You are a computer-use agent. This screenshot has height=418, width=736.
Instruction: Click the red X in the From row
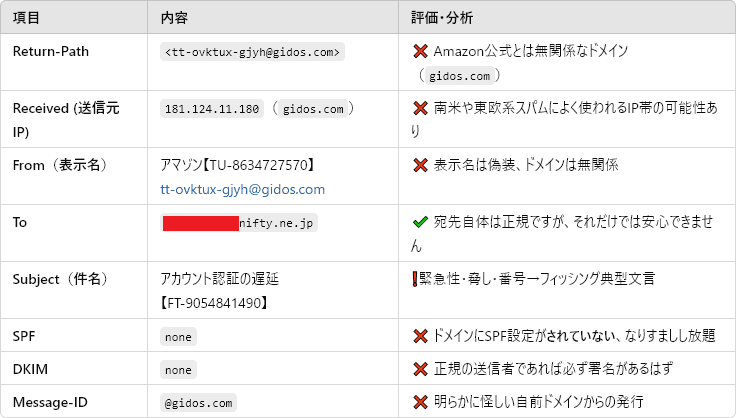[420, 164]
